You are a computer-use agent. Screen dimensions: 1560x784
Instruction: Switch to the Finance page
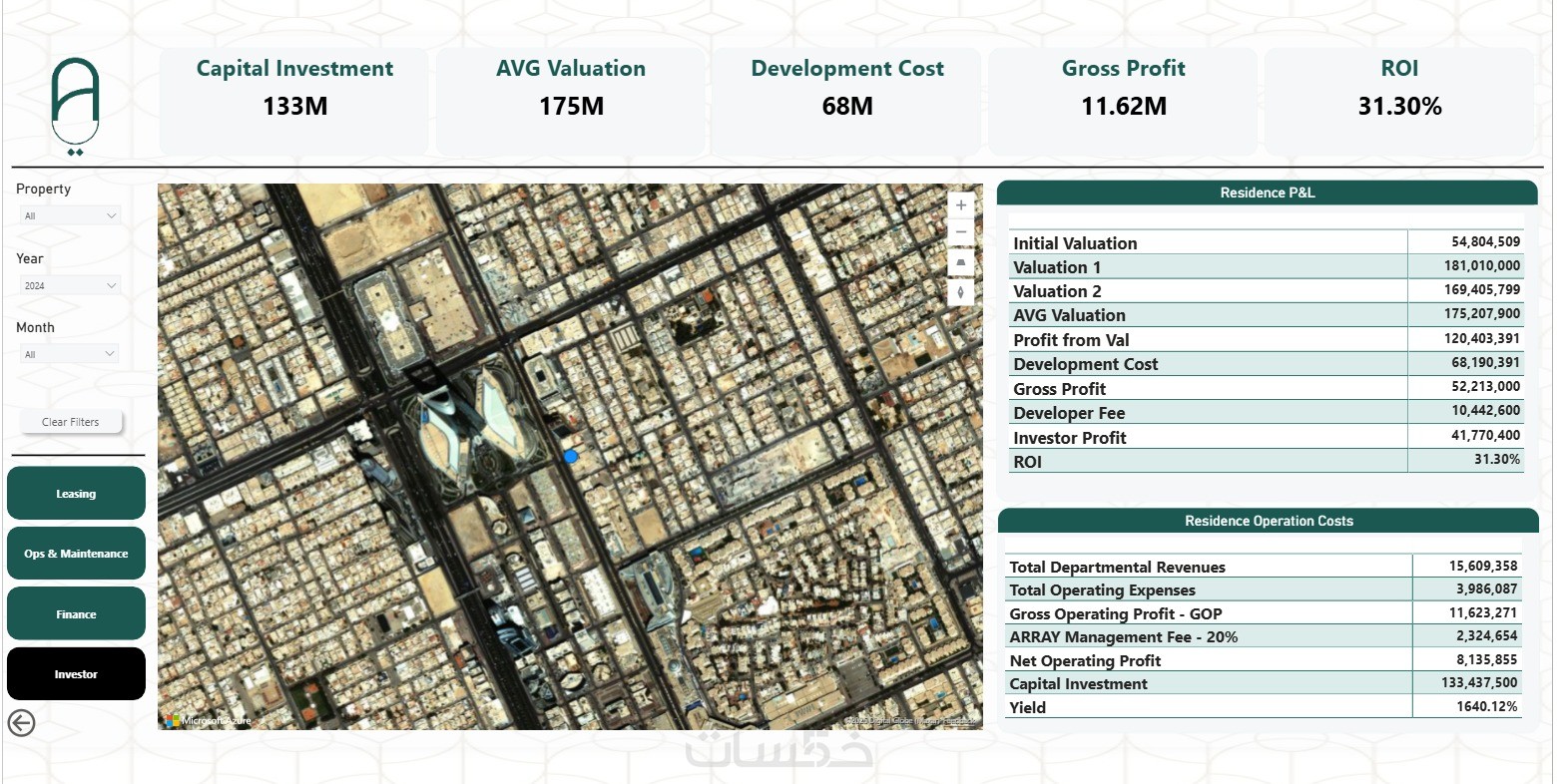(76, 614)
